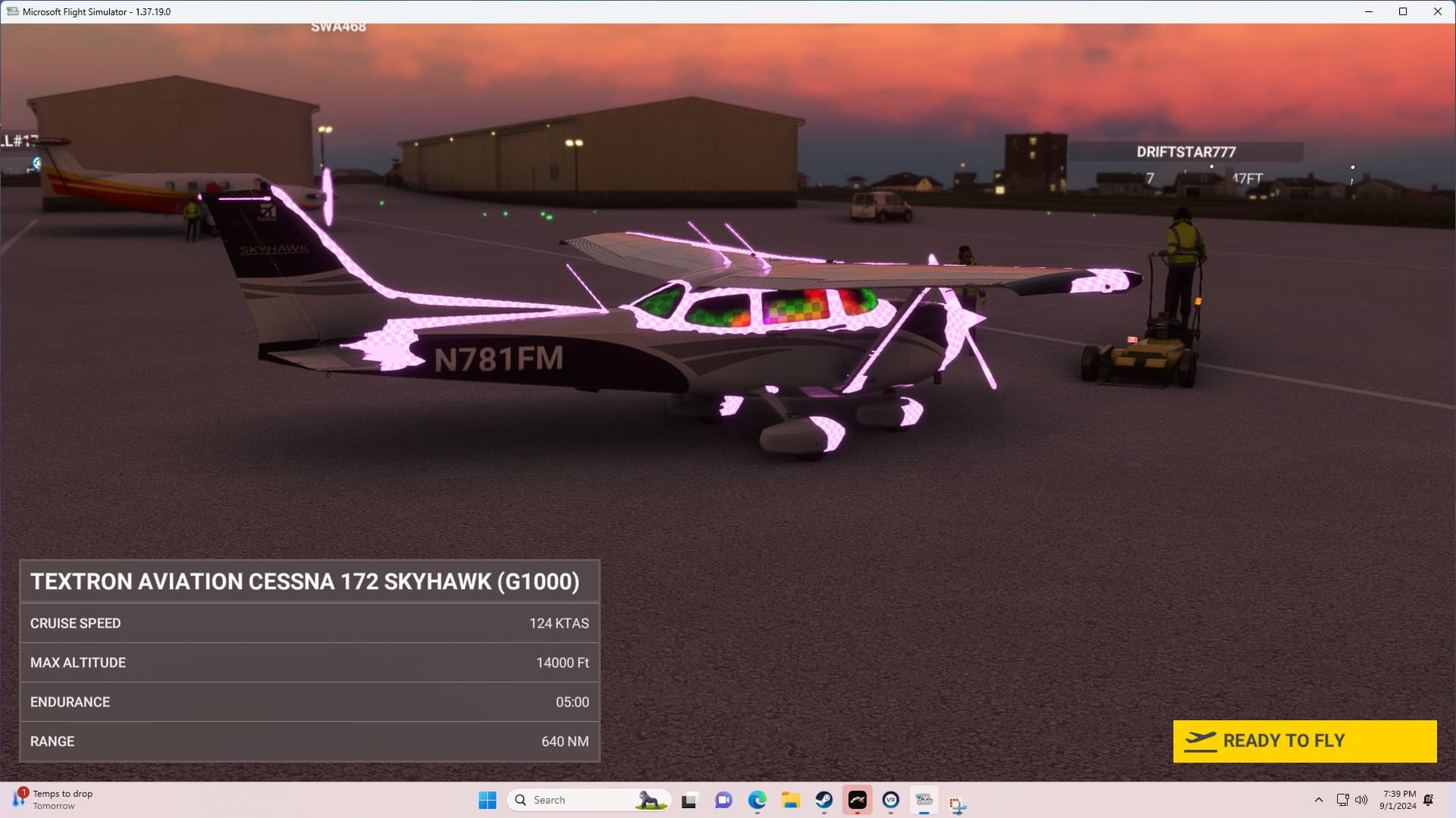1456x818 pixels.
Task: Select the active Microsoft Flight Simulator taskbar icon
Action: (924, 800)
